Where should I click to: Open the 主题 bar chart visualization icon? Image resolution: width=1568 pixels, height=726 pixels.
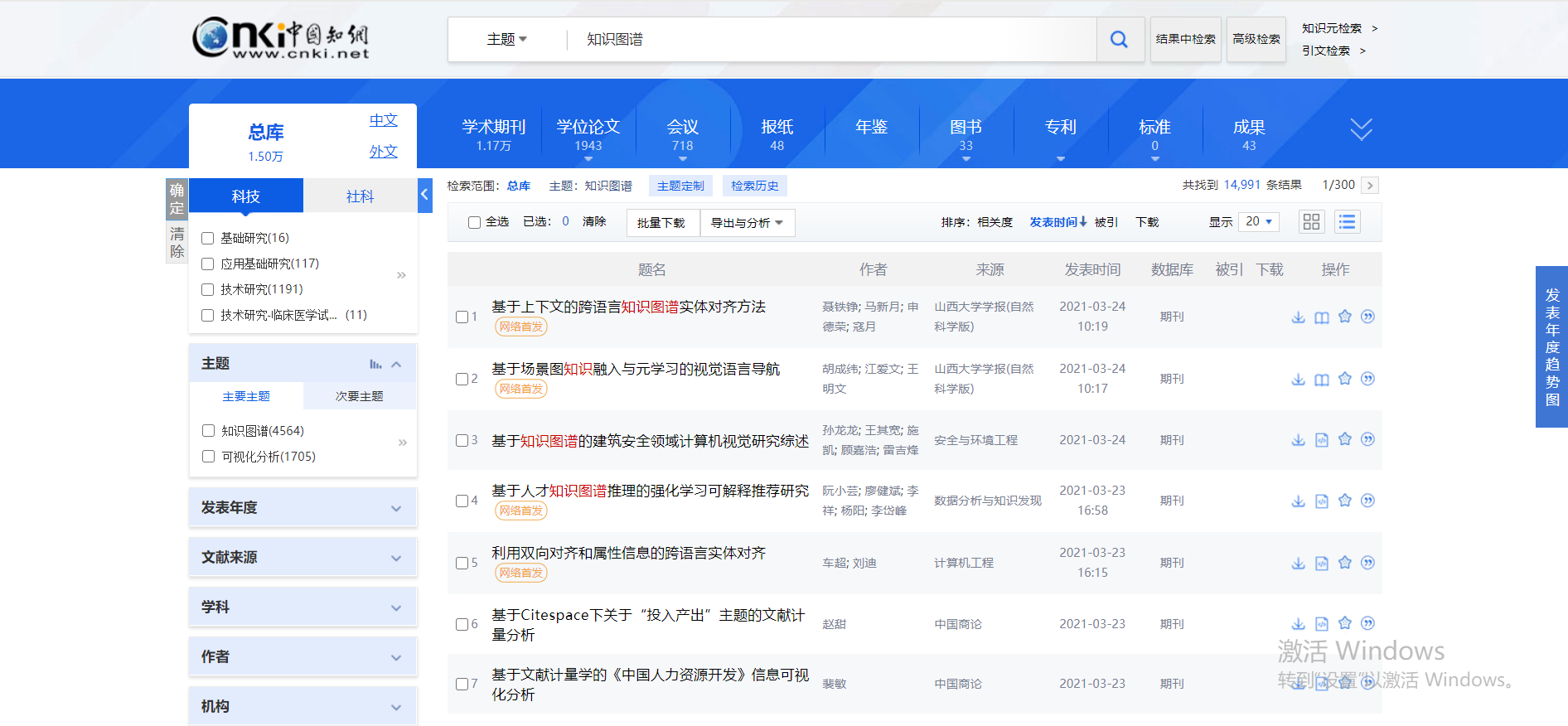pyautogui.click(x=375, y=364)
